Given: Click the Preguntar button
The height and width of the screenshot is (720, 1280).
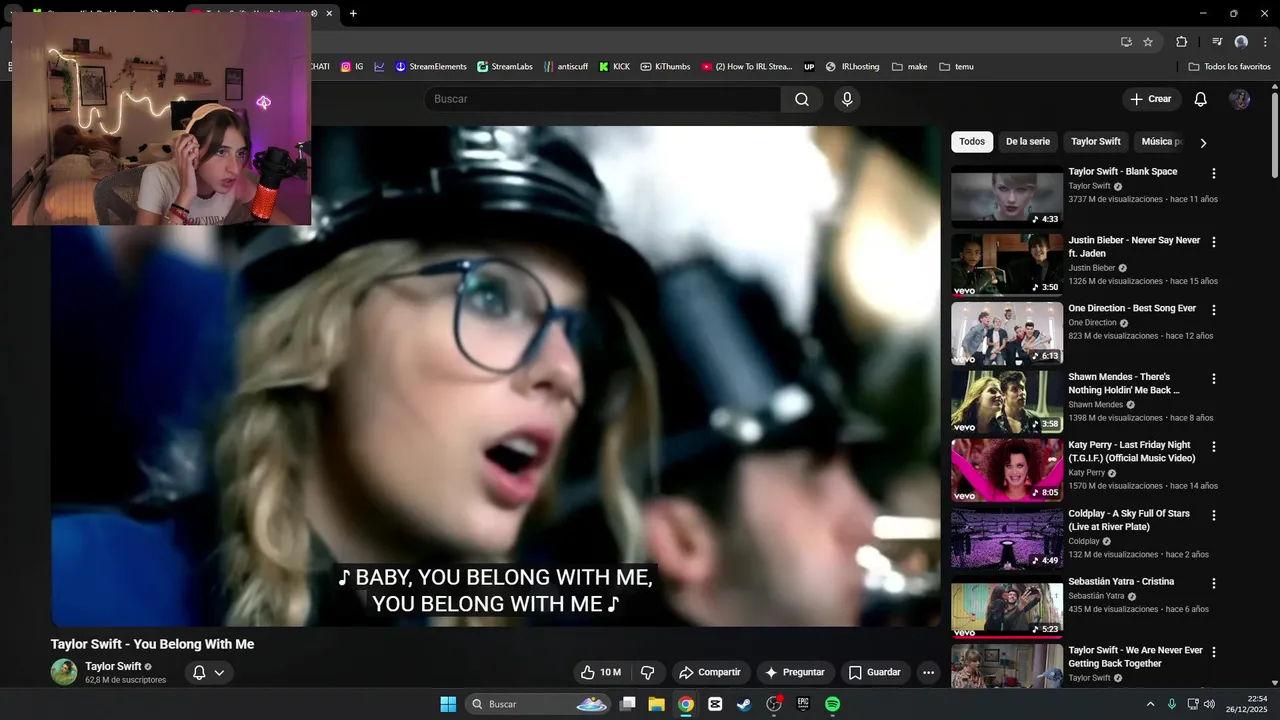Looking at the screenshot, I should (795, 672).
